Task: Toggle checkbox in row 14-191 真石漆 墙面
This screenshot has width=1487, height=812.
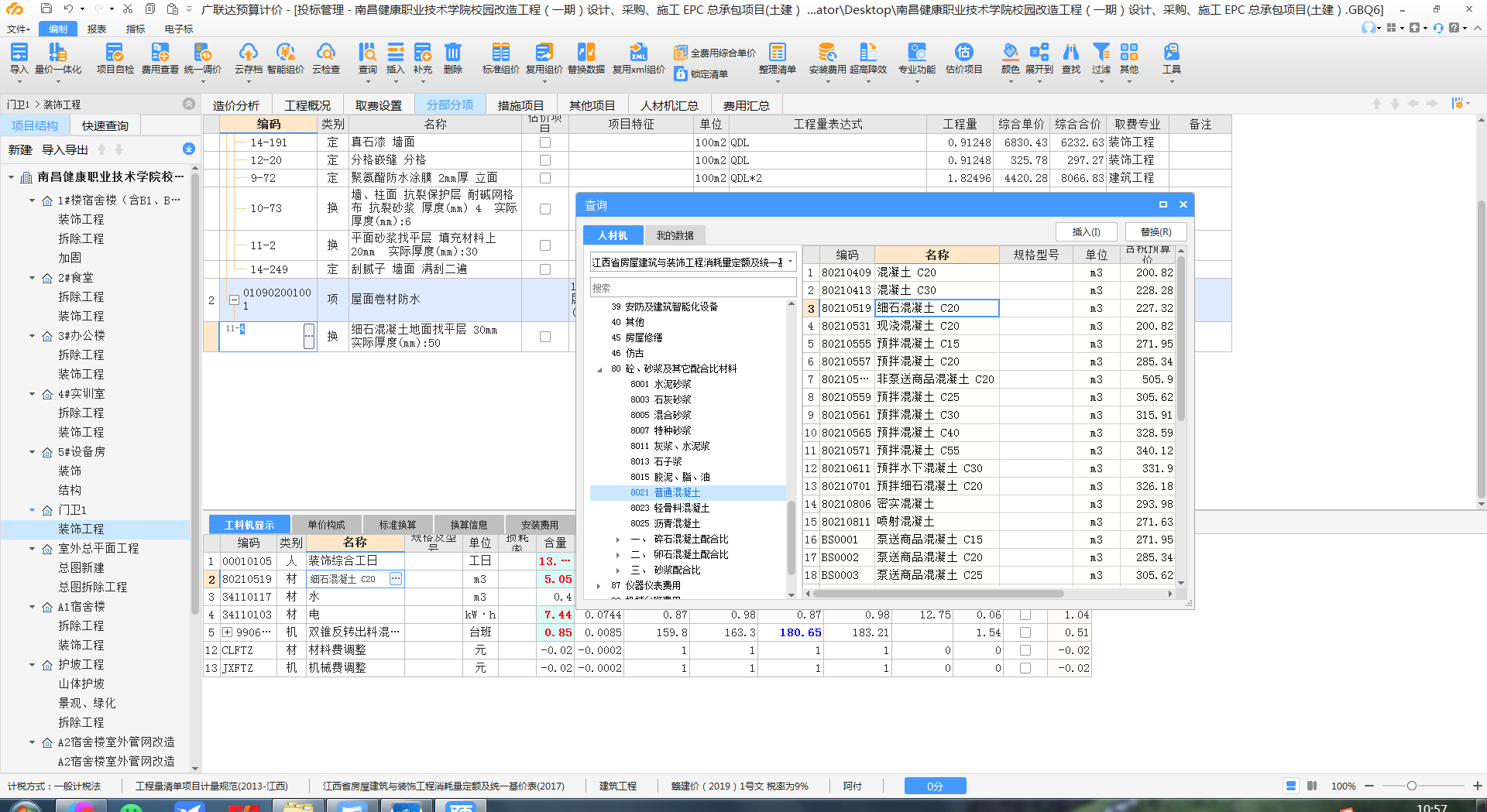Action: (545, 142)
